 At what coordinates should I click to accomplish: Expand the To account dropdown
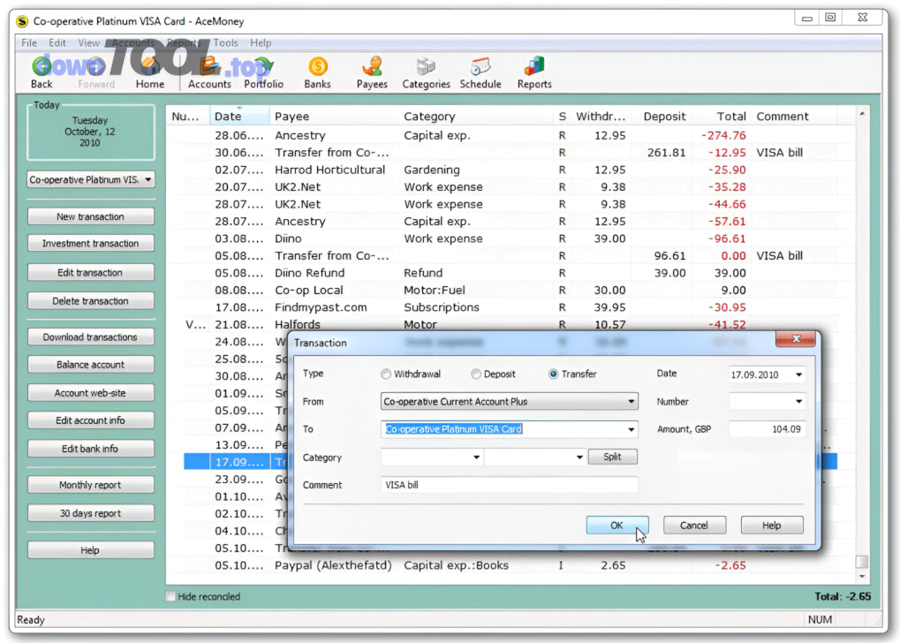pos(631,429)
